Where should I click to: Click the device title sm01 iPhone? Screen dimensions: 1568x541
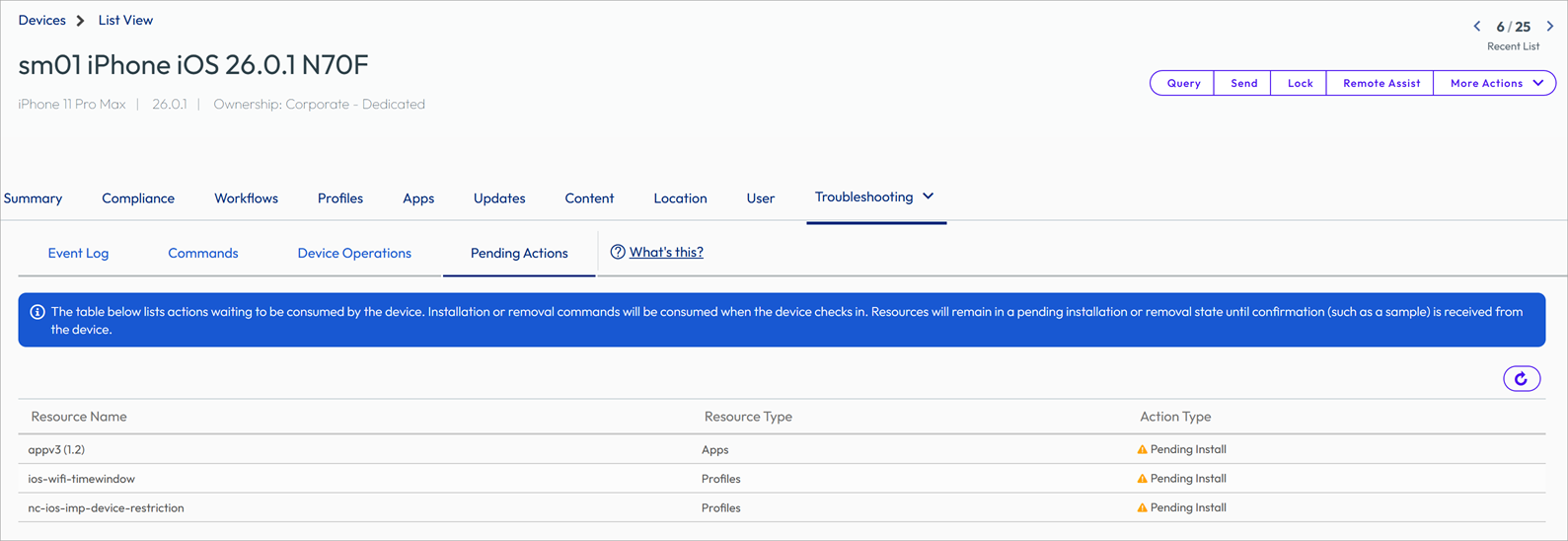[193, 64]
